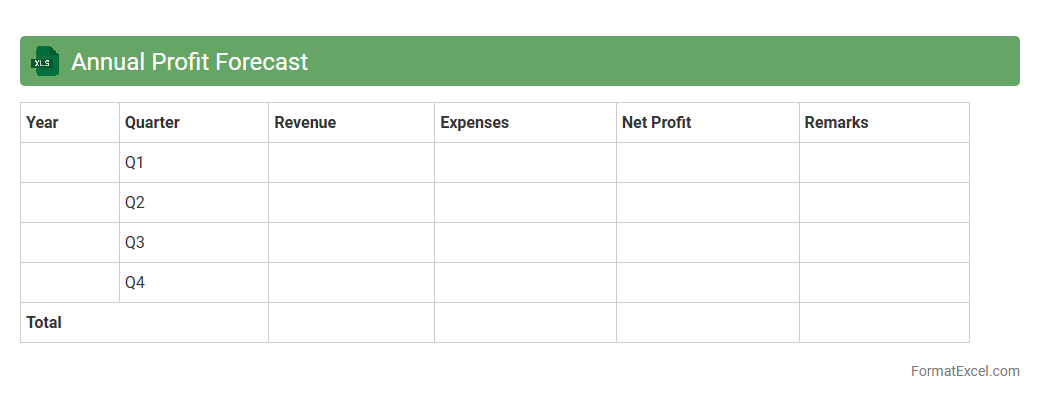This screenshot has height=400, width=1040.
Task: Click the Expenses header cell
Action: 525,123
